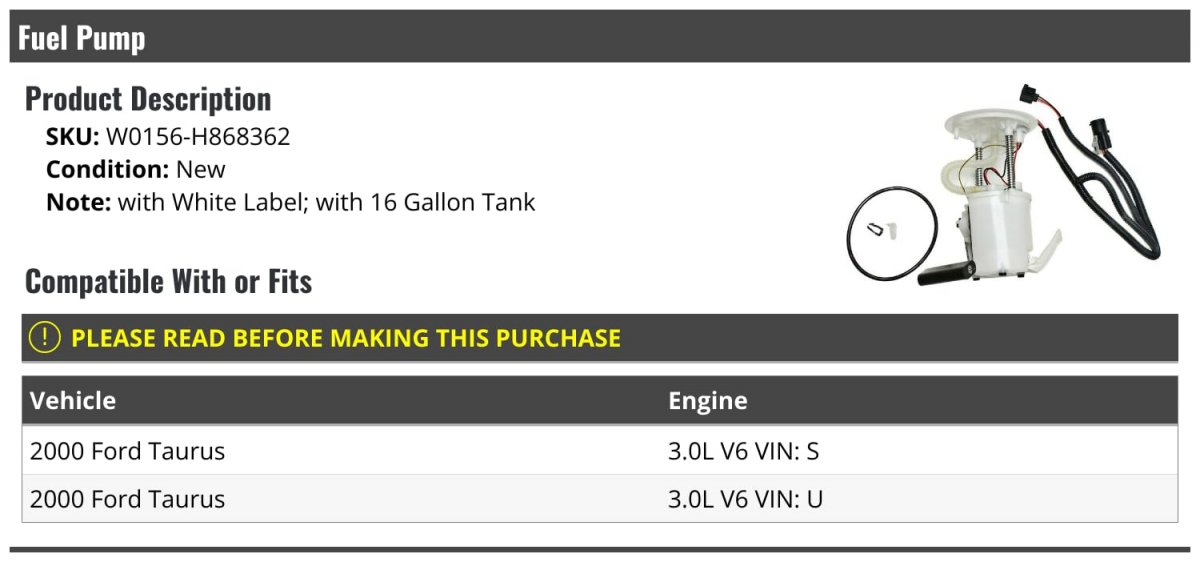Click the Vehicle column header
This screenshot has width=1200, height=562.
tap(73, 401)
